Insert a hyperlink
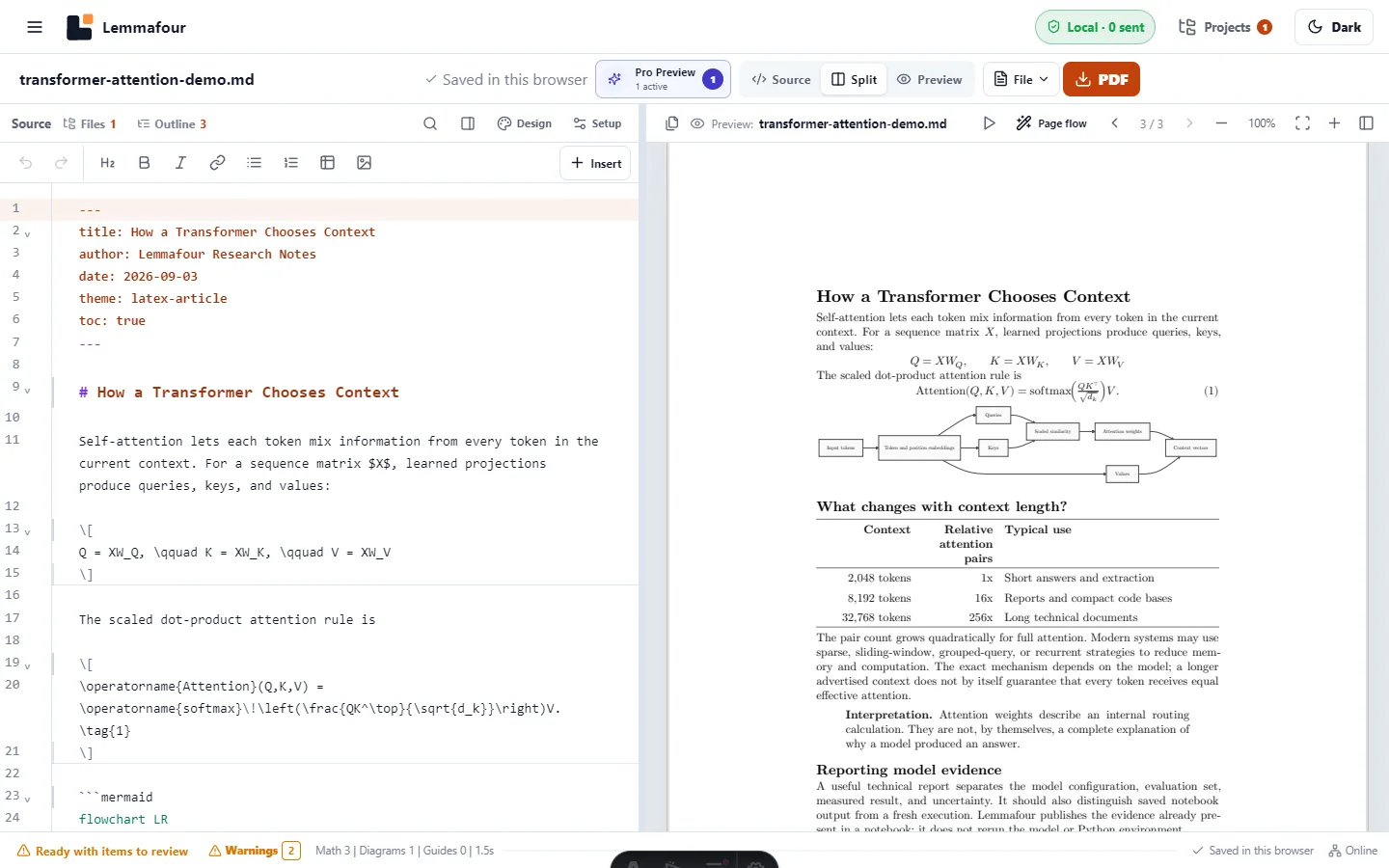Screen dimensions: 1389x868 coord(217,163)
